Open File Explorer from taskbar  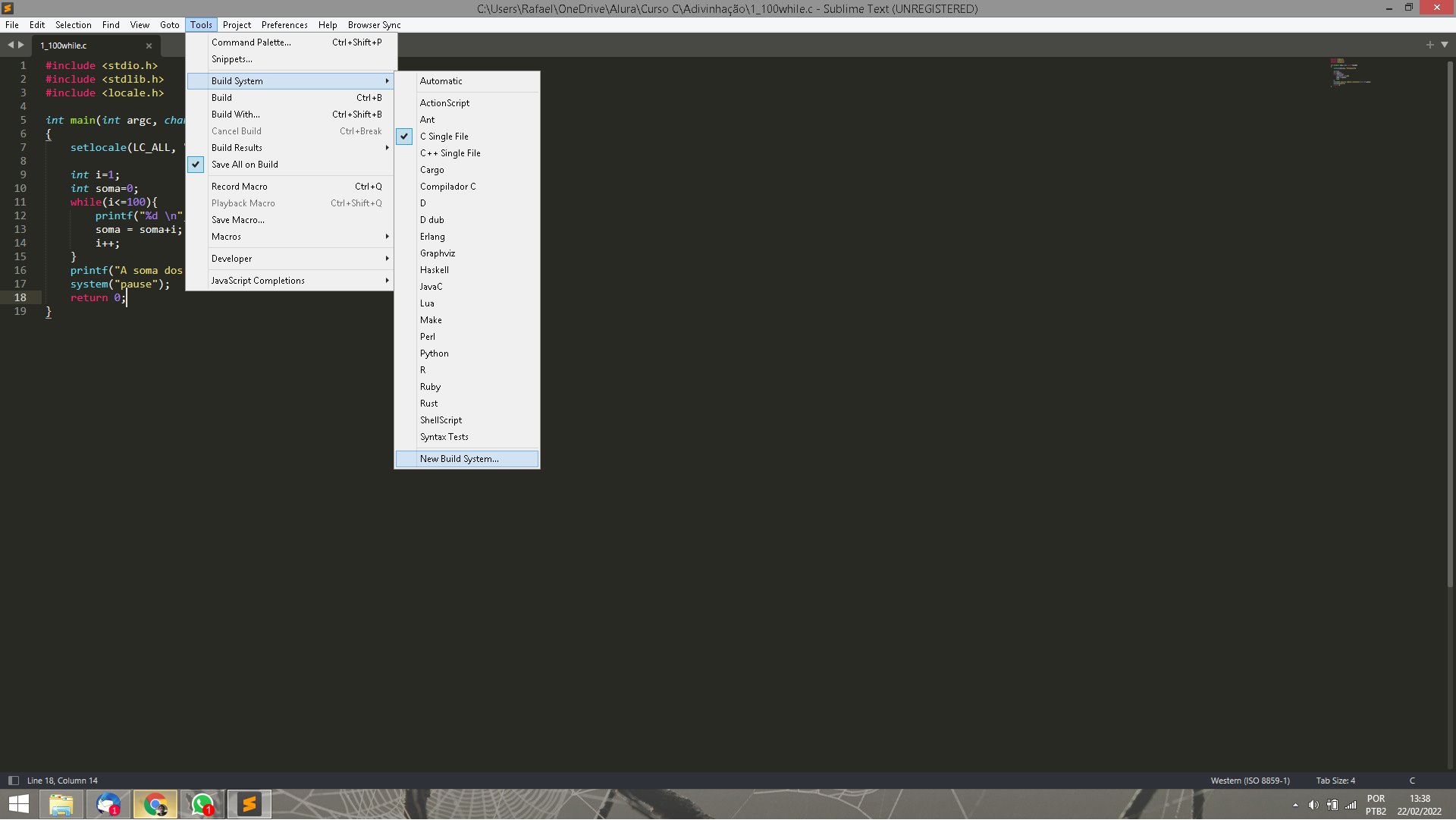(x=61, y=805)
